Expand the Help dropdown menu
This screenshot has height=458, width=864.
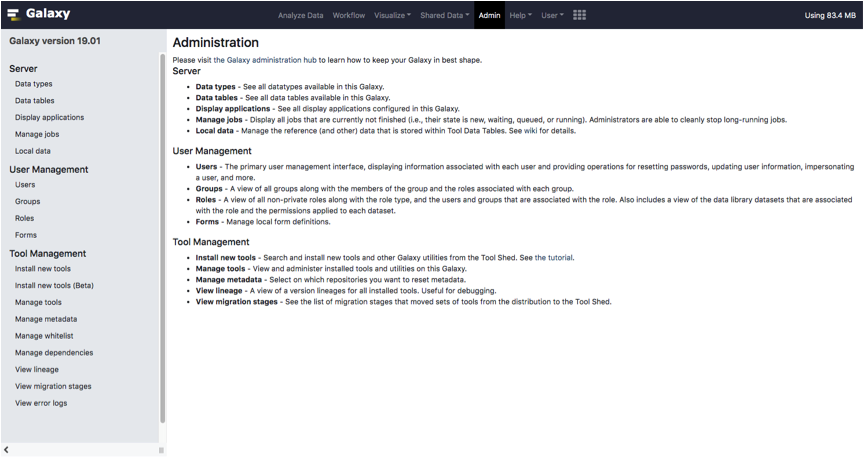point(520,15)
